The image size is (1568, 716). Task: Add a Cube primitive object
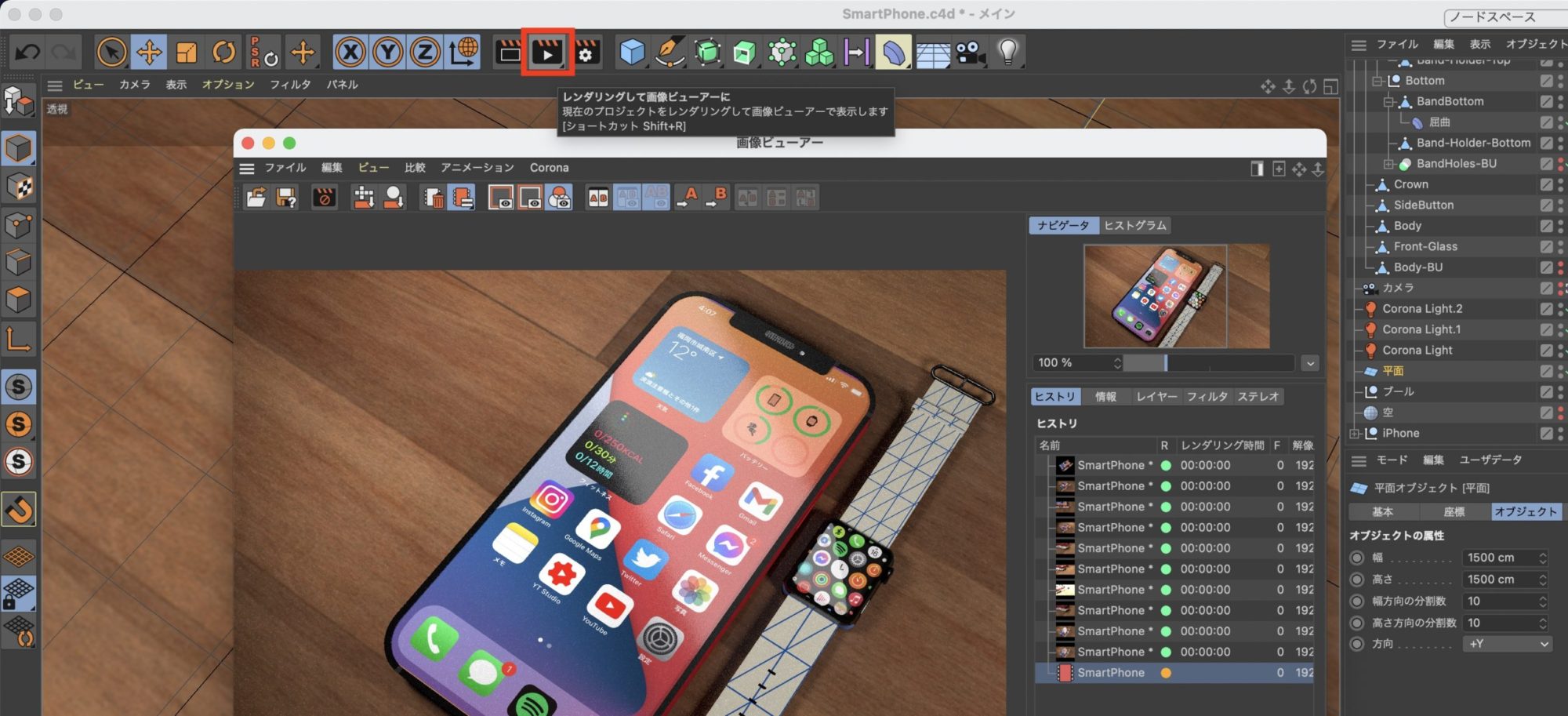tap(632, 53)
